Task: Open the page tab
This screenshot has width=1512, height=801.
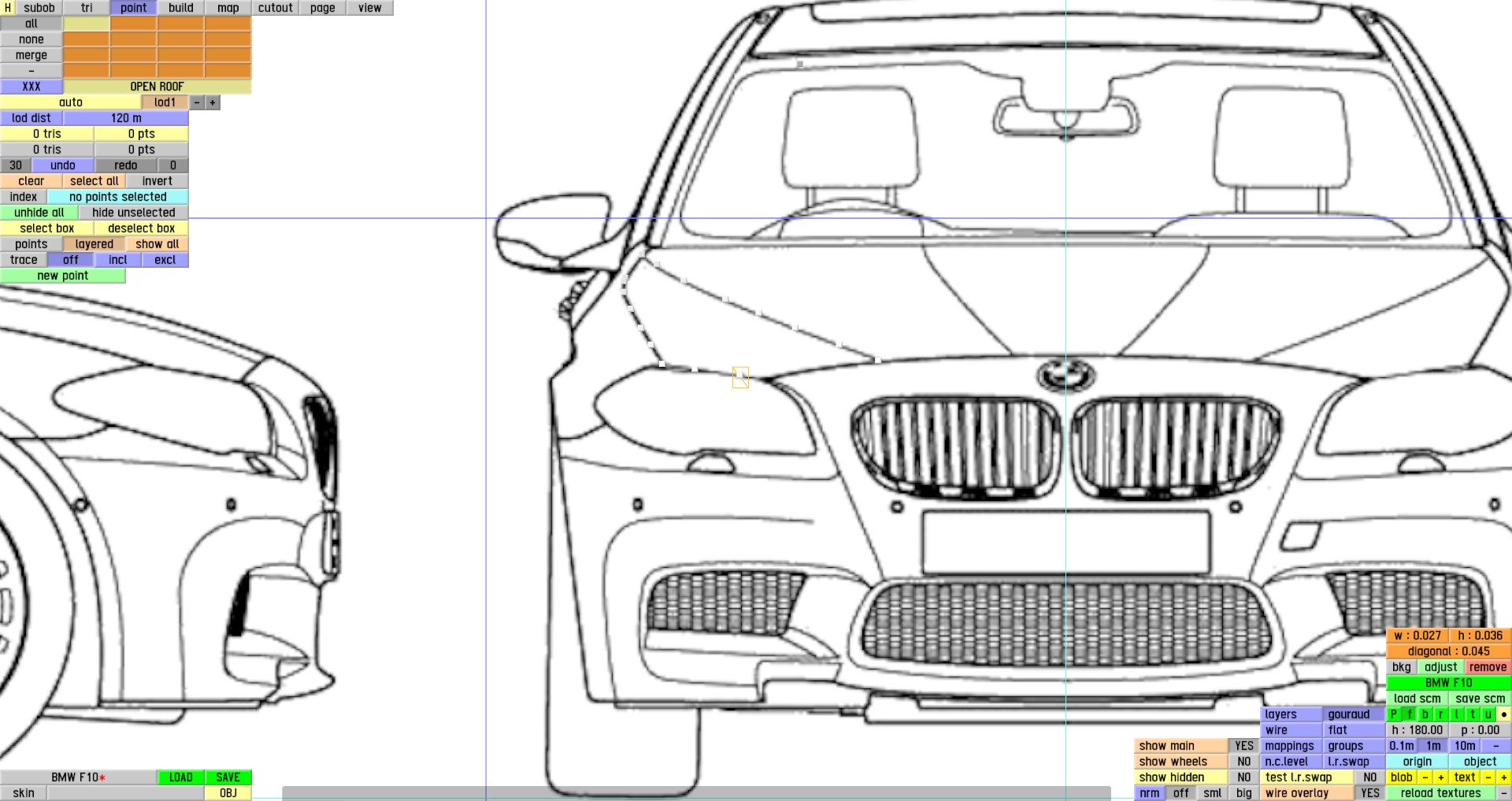Action: (x=323, y=8)
